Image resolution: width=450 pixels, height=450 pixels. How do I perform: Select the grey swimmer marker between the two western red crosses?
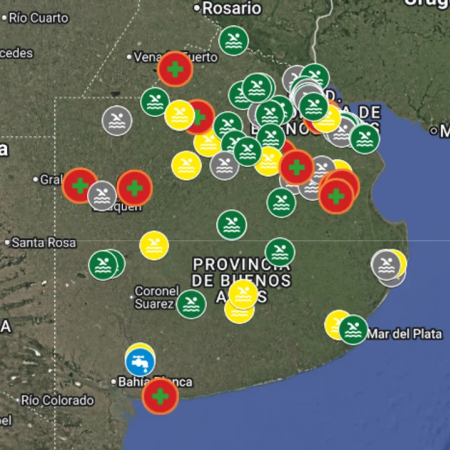[x=102, y=196]
